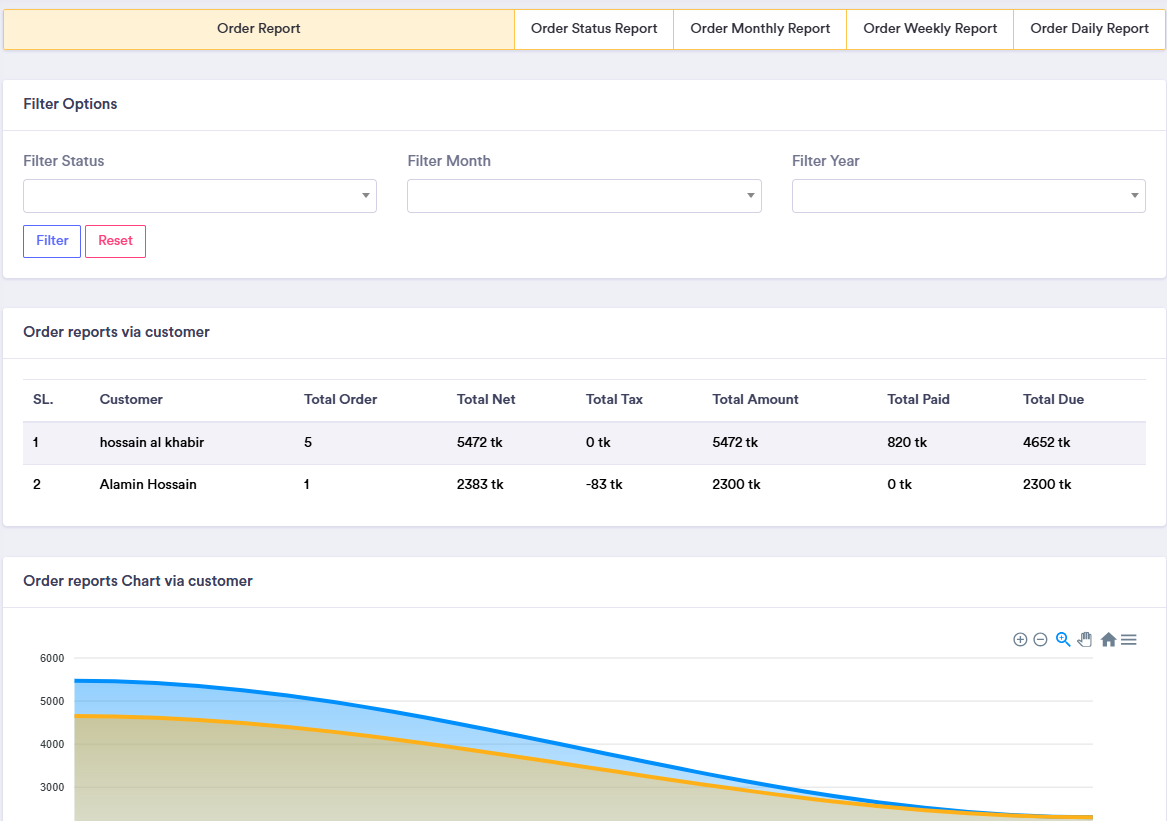The height and width of the screenshot is (821, 1167).
Task: Open the chart hamburger menu
Action: coord(1129,639)
